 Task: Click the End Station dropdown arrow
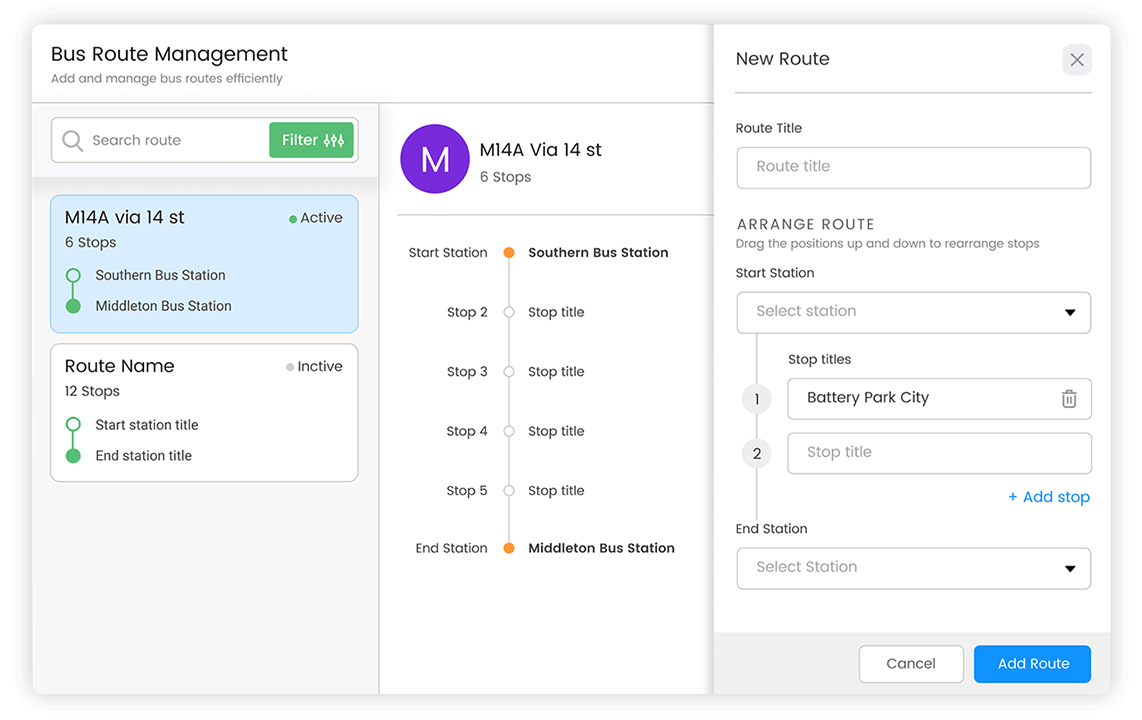pyautogui.click(x=1070, y=569)
